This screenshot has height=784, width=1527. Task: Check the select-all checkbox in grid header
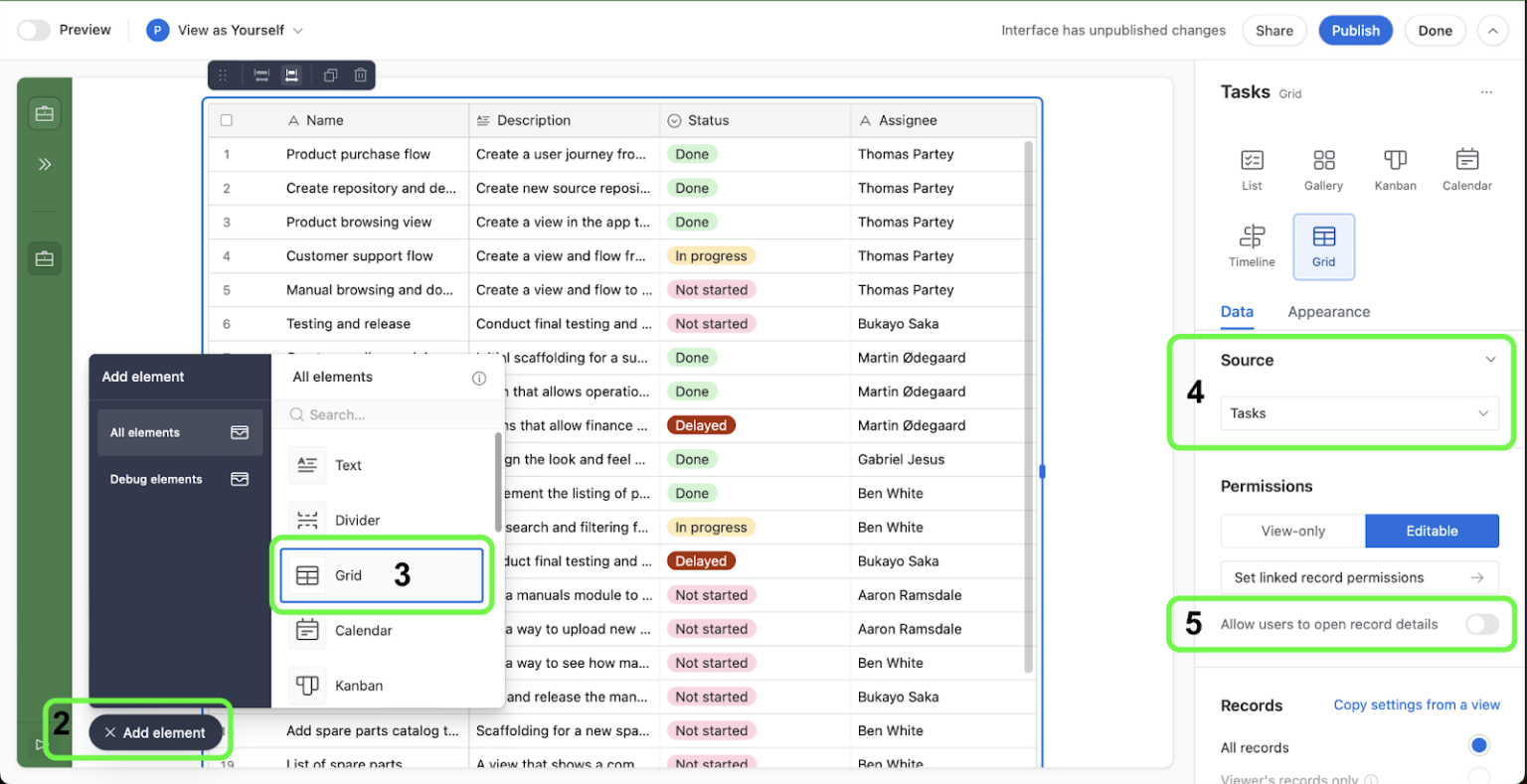point(227,120)
